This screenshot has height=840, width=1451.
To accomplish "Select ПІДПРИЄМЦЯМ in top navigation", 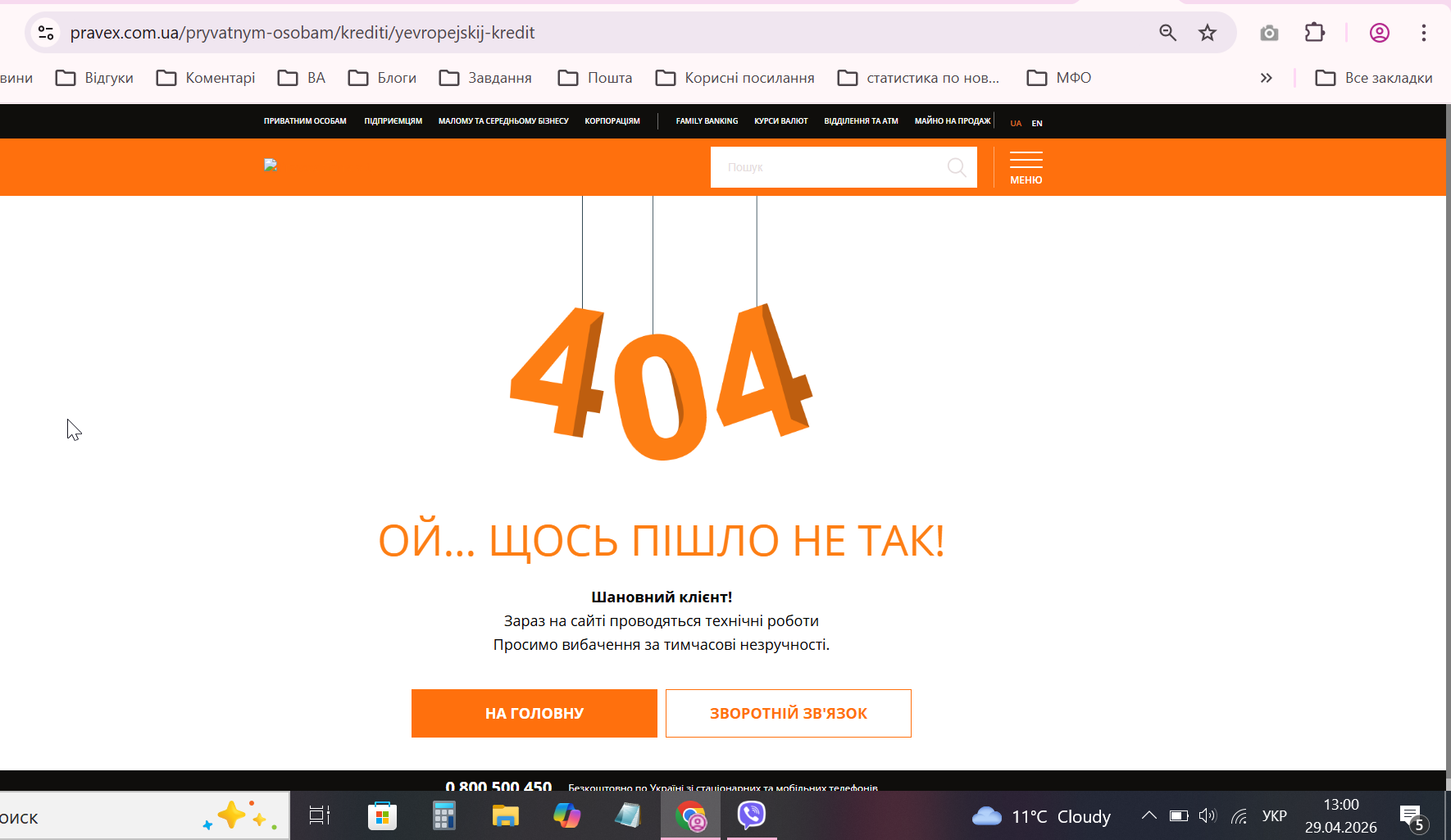I will [393, 121].
